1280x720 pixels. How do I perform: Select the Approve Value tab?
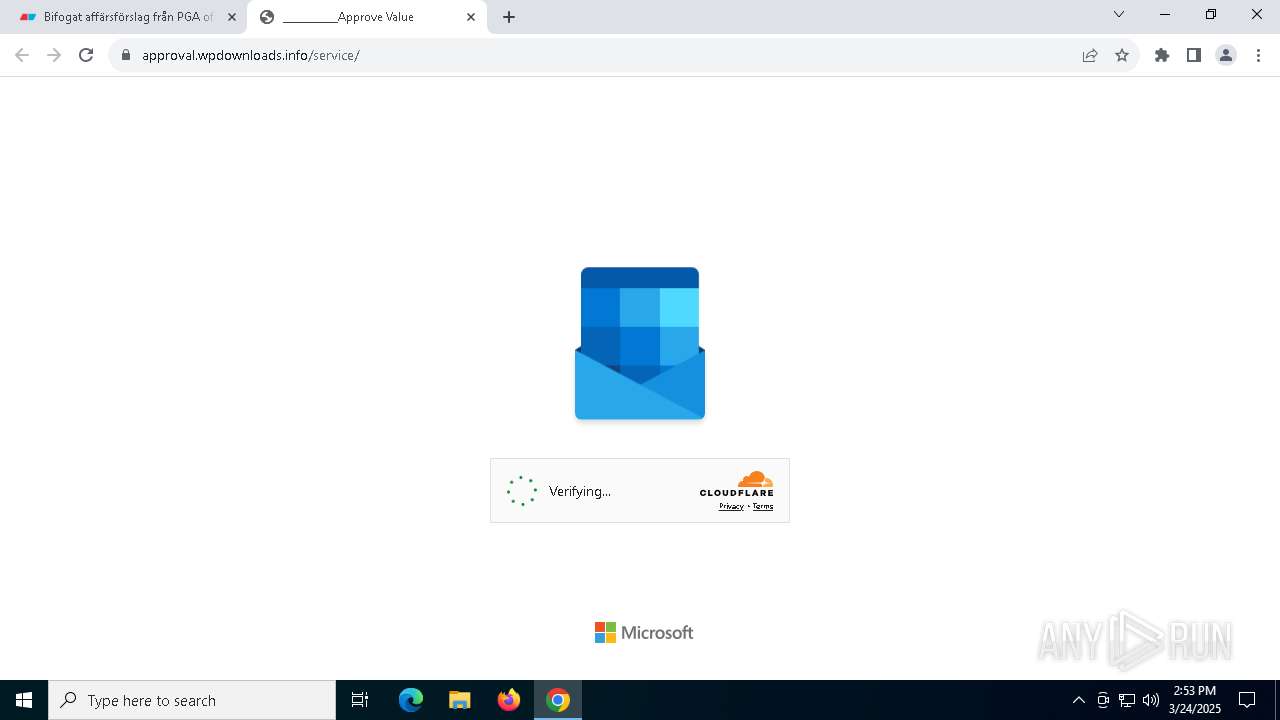(366, 17)
